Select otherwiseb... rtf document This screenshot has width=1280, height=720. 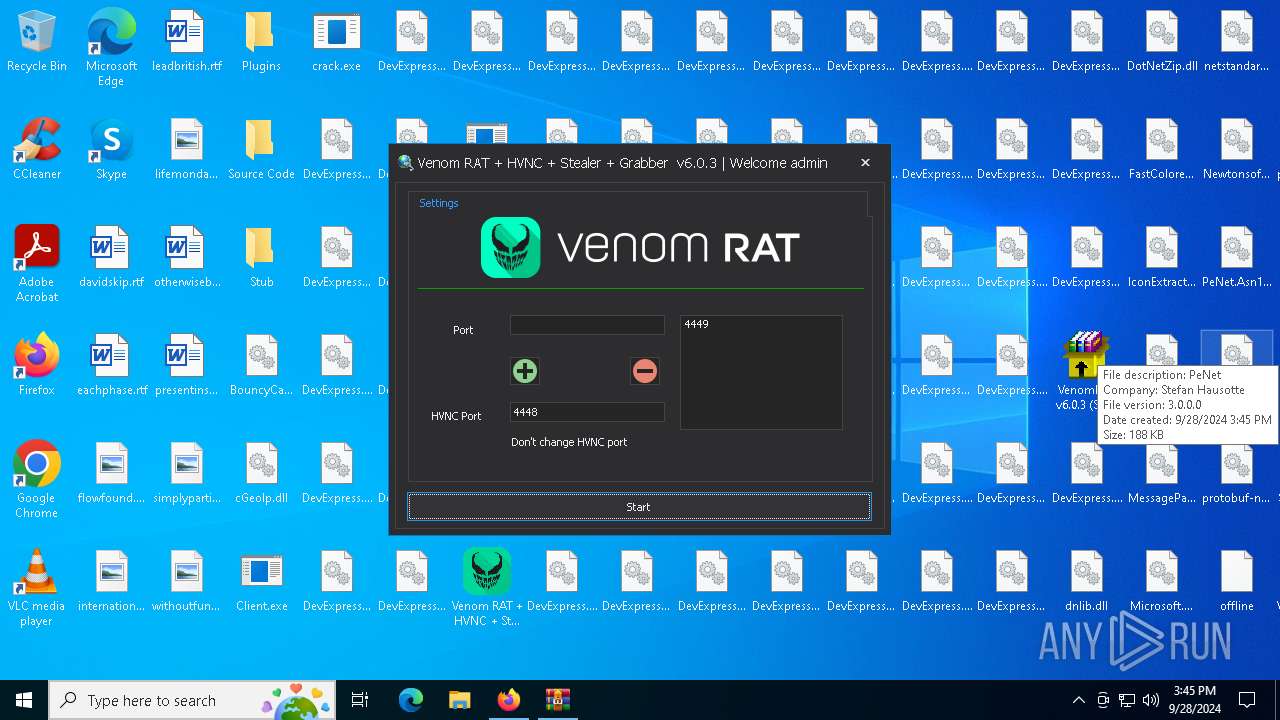187,258
